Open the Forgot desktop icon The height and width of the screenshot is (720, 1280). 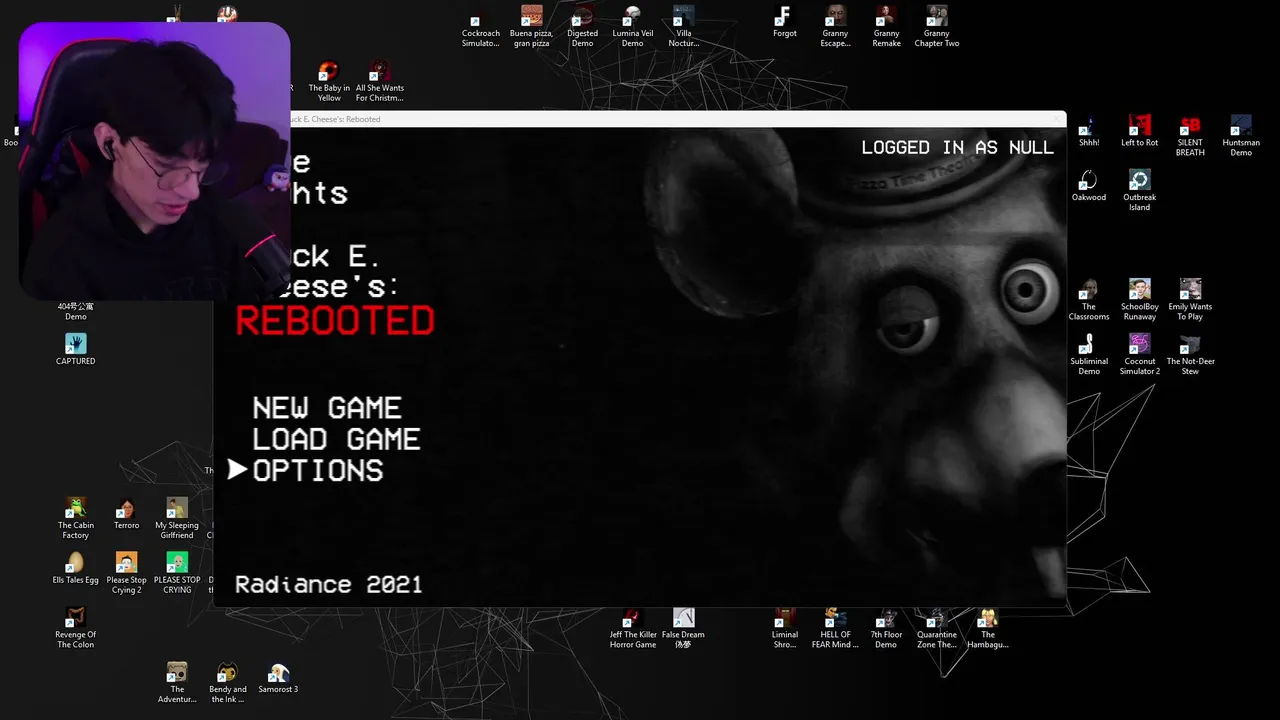click(x=785, y=22)
